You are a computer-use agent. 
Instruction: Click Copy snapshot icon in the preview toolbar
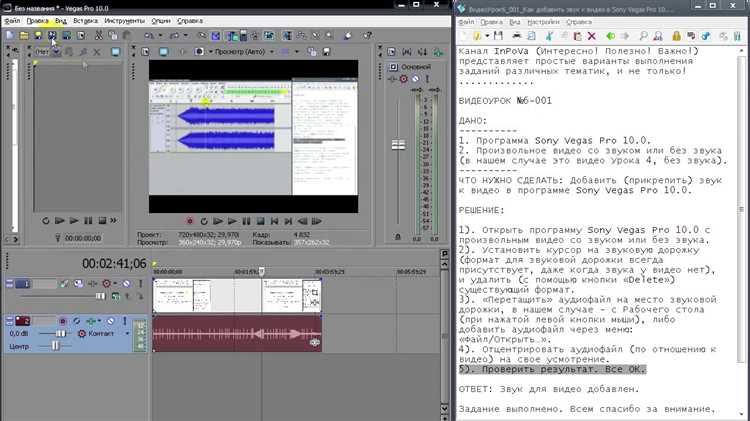click(x=312, y=52)
